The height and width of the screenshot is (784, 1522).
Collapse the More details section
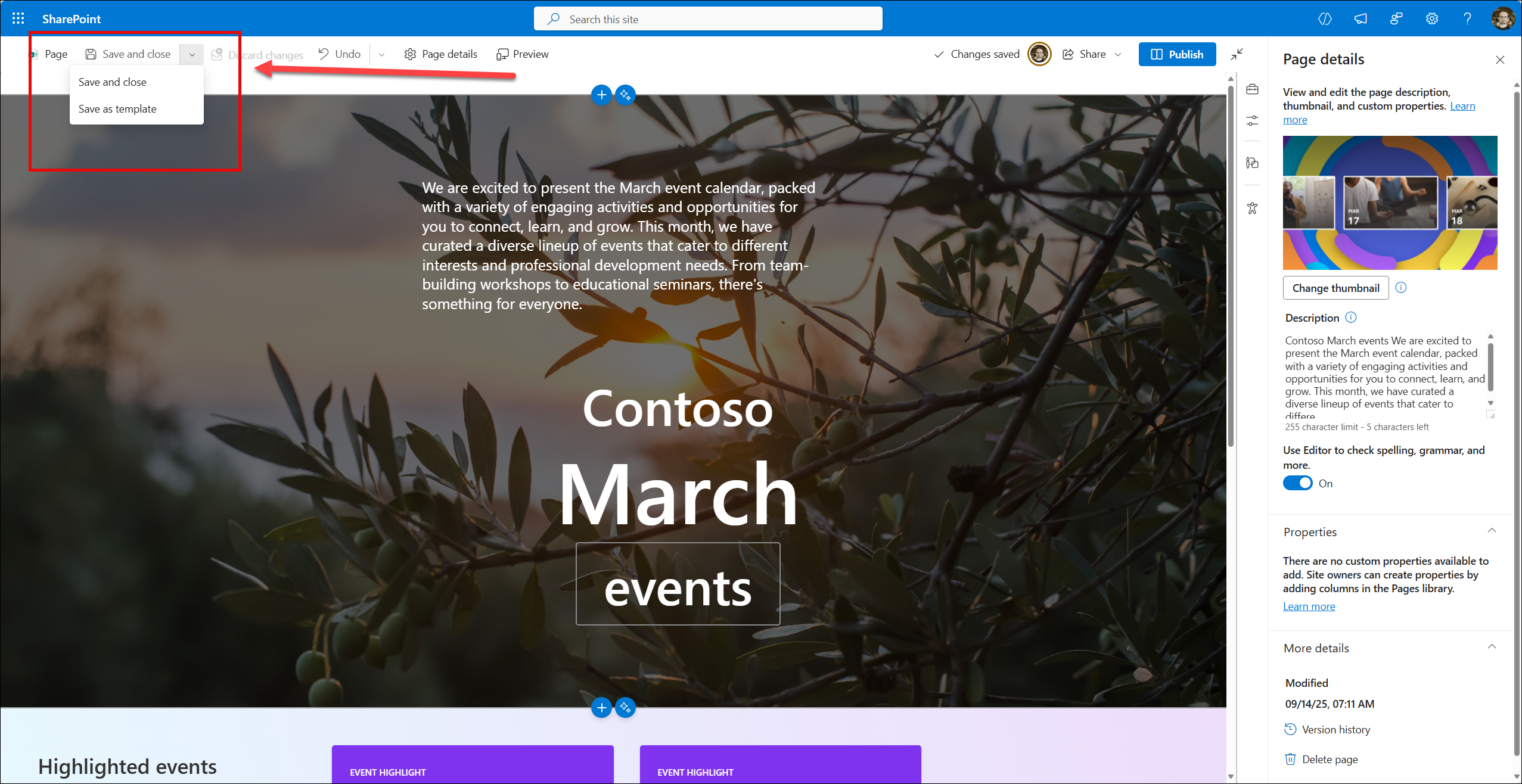click(x=1492, y=647)
